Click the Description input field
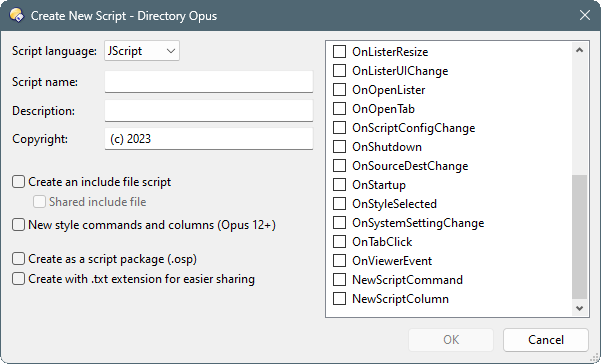601x364 pixels. pyautogui.click(x=209, y=111)
